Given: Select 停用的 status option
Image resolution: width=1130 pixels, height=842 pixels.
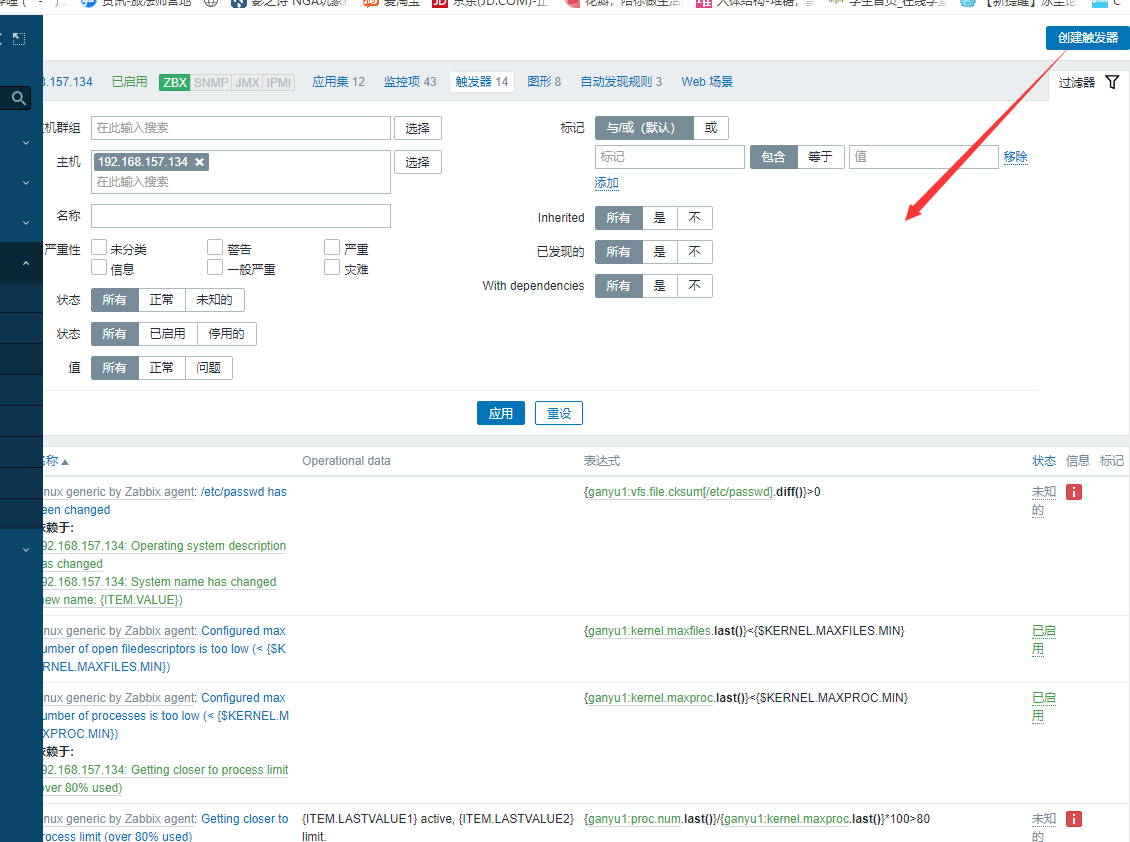Looking at the screenshot, I should click(226, 334).
